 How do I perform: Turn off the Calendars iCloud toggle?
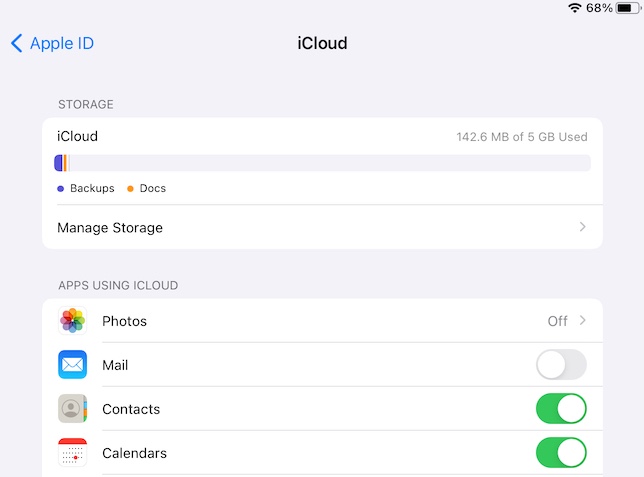click(561, 452)
